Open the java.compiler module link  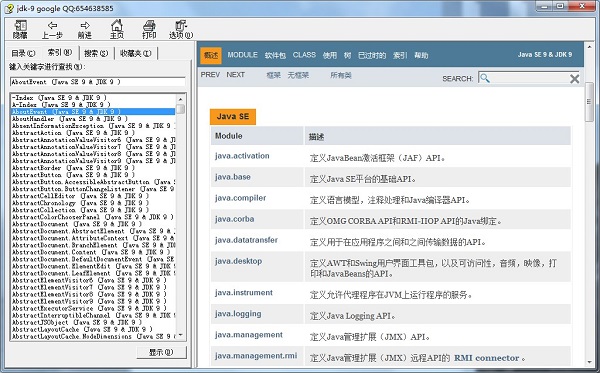click(240, 198)
